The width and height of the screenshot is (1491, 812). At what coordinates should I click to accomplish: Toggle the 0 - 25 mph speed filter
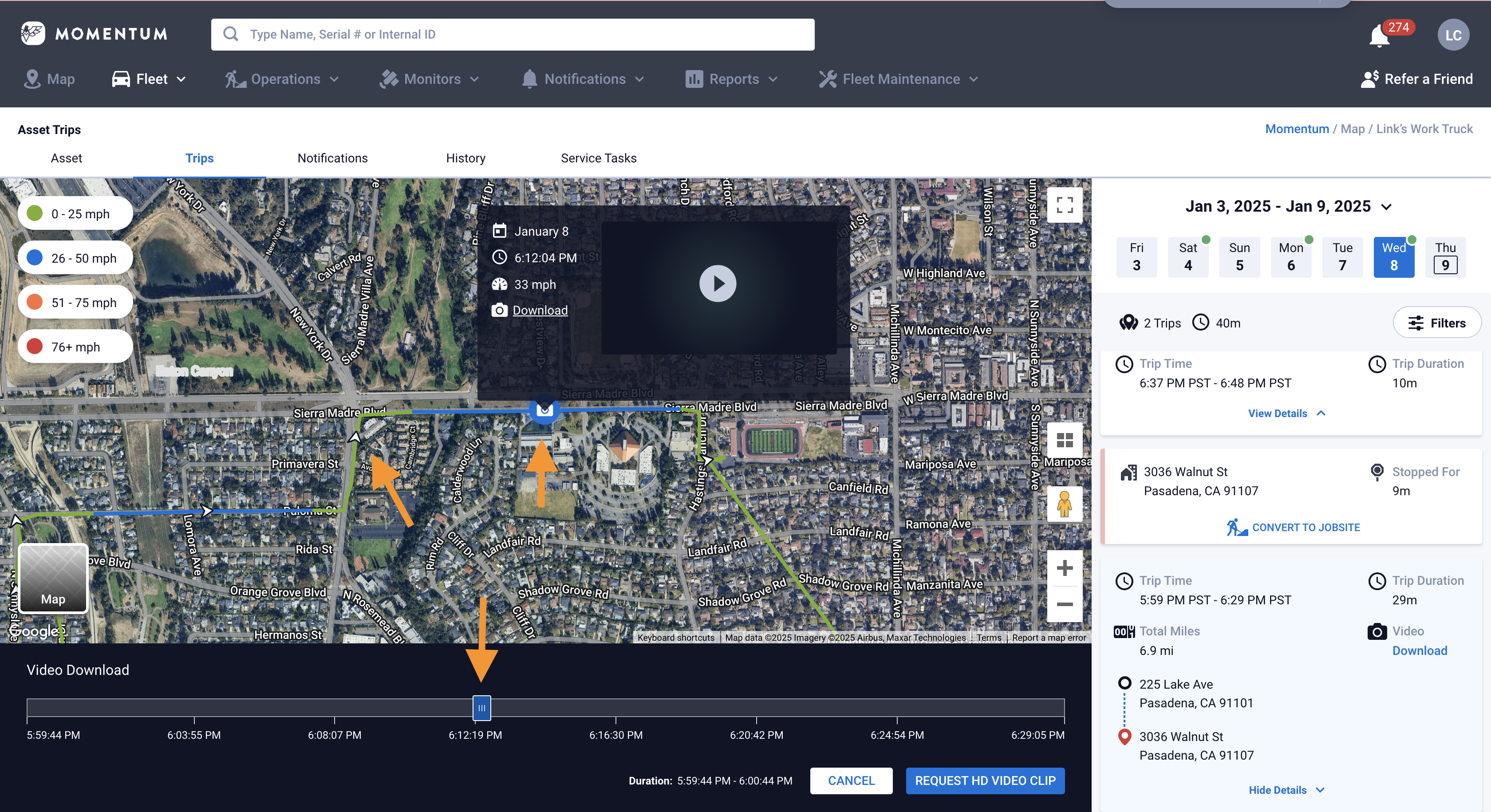[75, 213]
